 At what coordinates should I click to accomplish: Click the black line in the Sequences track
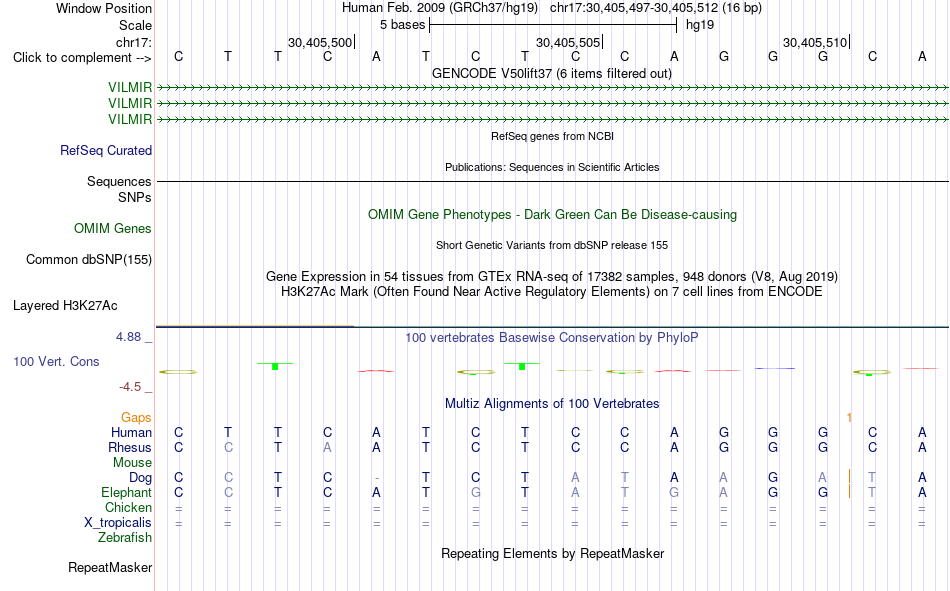(552, 181)
